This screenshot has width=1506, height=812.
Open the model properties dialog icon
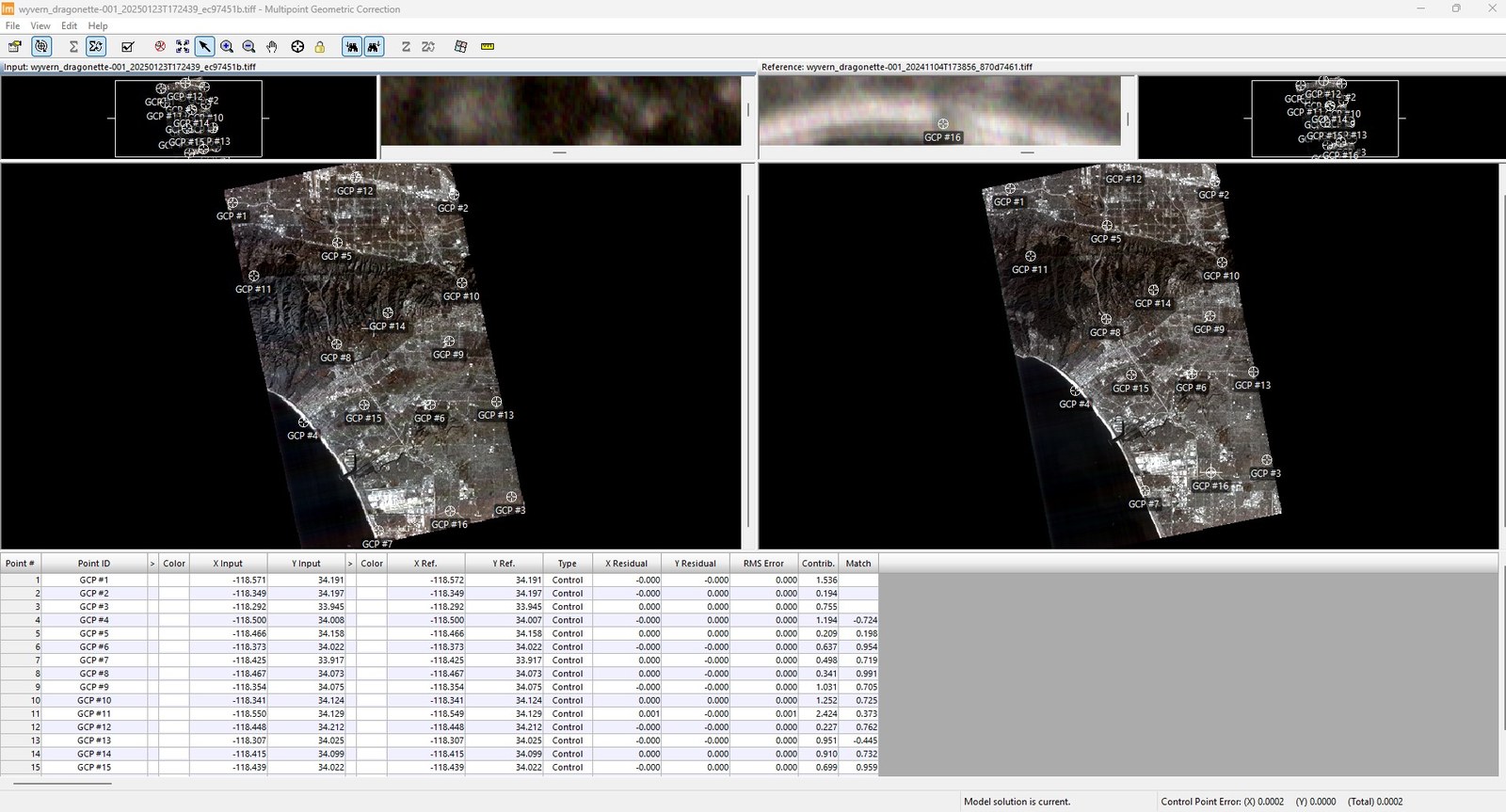pyautogui.click(x=14, y=46)
